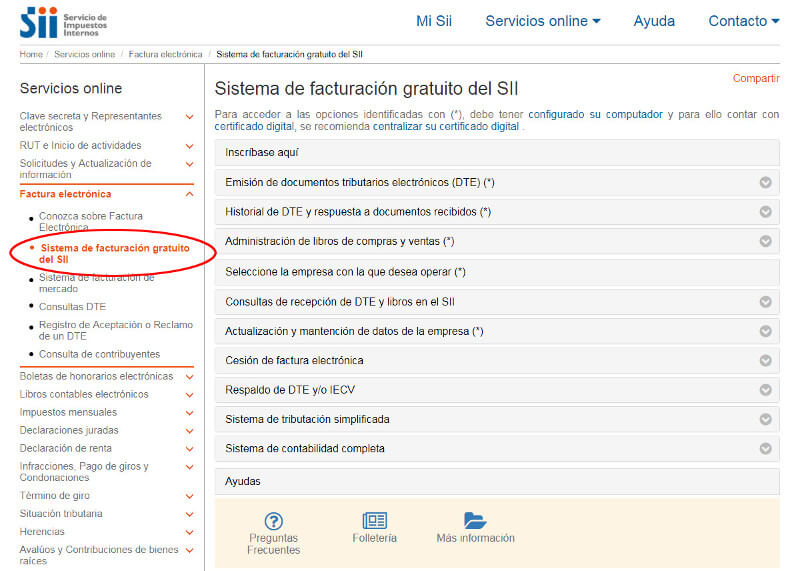Open Preguntas Frecuentes question mark icon

[273, 520]
